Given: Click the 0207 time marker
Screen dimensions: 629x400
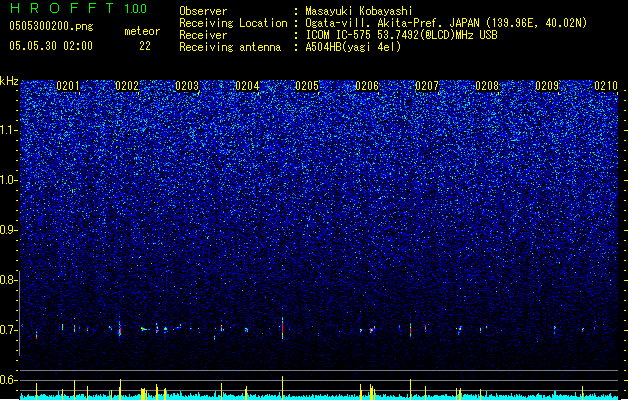Looking at the screenshot, I should (427, 86).
